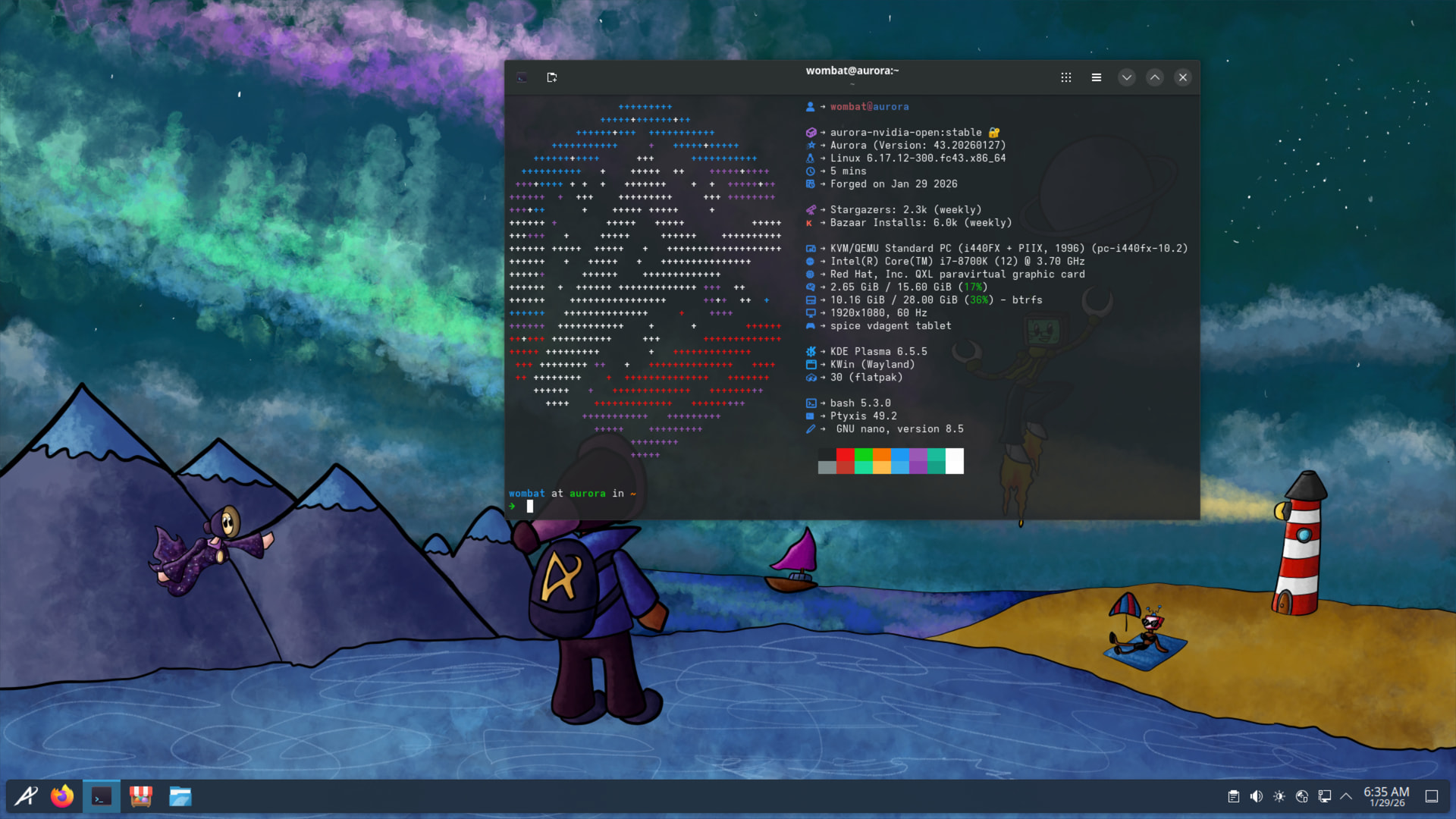1456x819 pixels.
Task: Open the clipboard tray icon
Action: 1233,796
